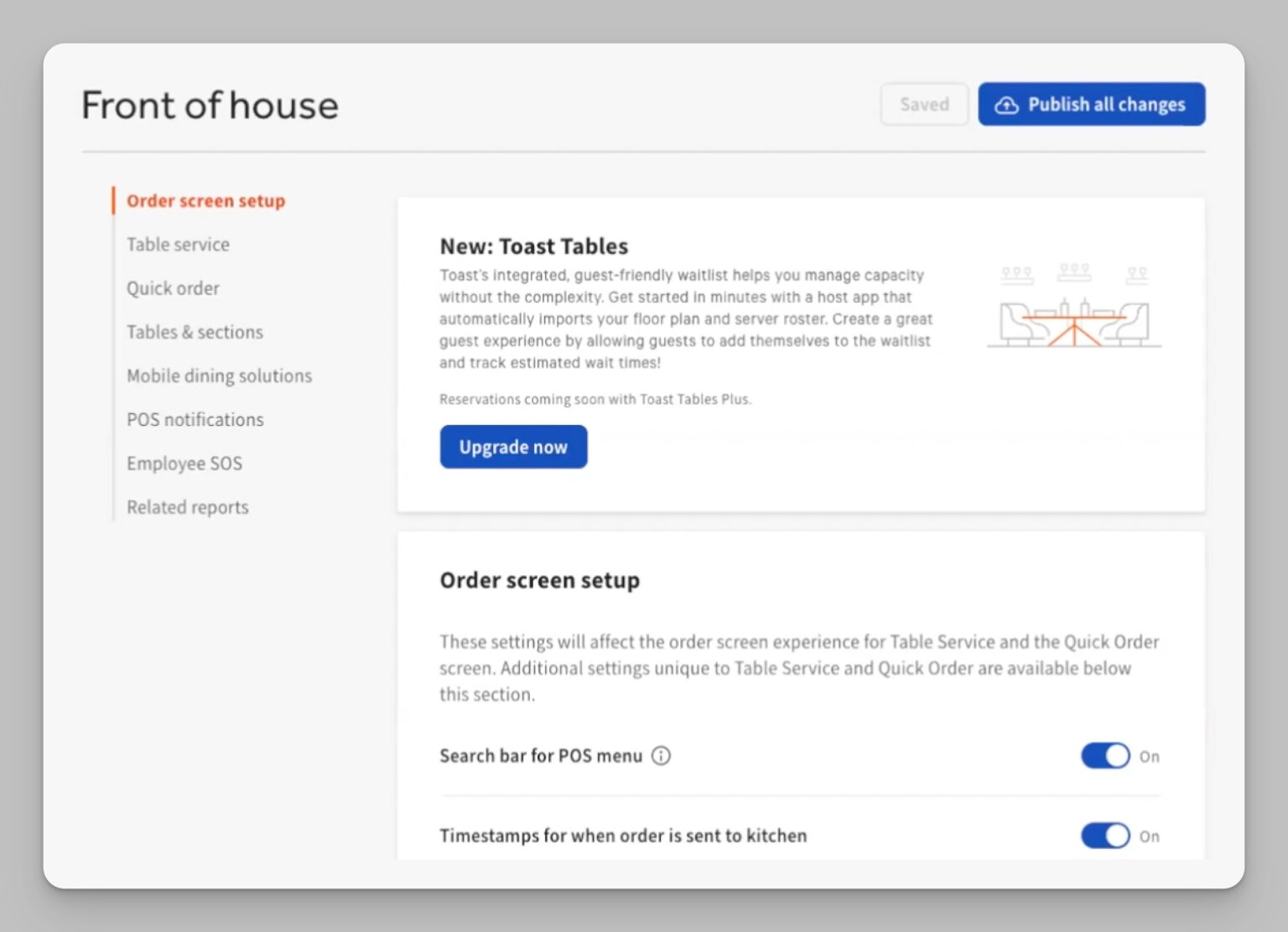Click the Saved button
The width and height of the screenshot is (1288, 932).
coord(924,105)
